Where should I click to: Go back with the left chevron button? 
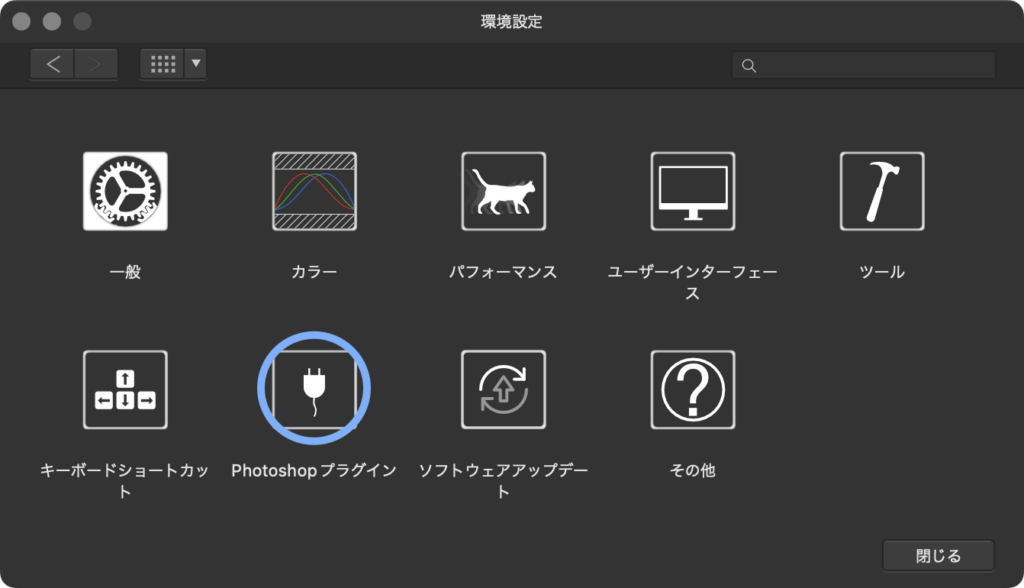52,64
